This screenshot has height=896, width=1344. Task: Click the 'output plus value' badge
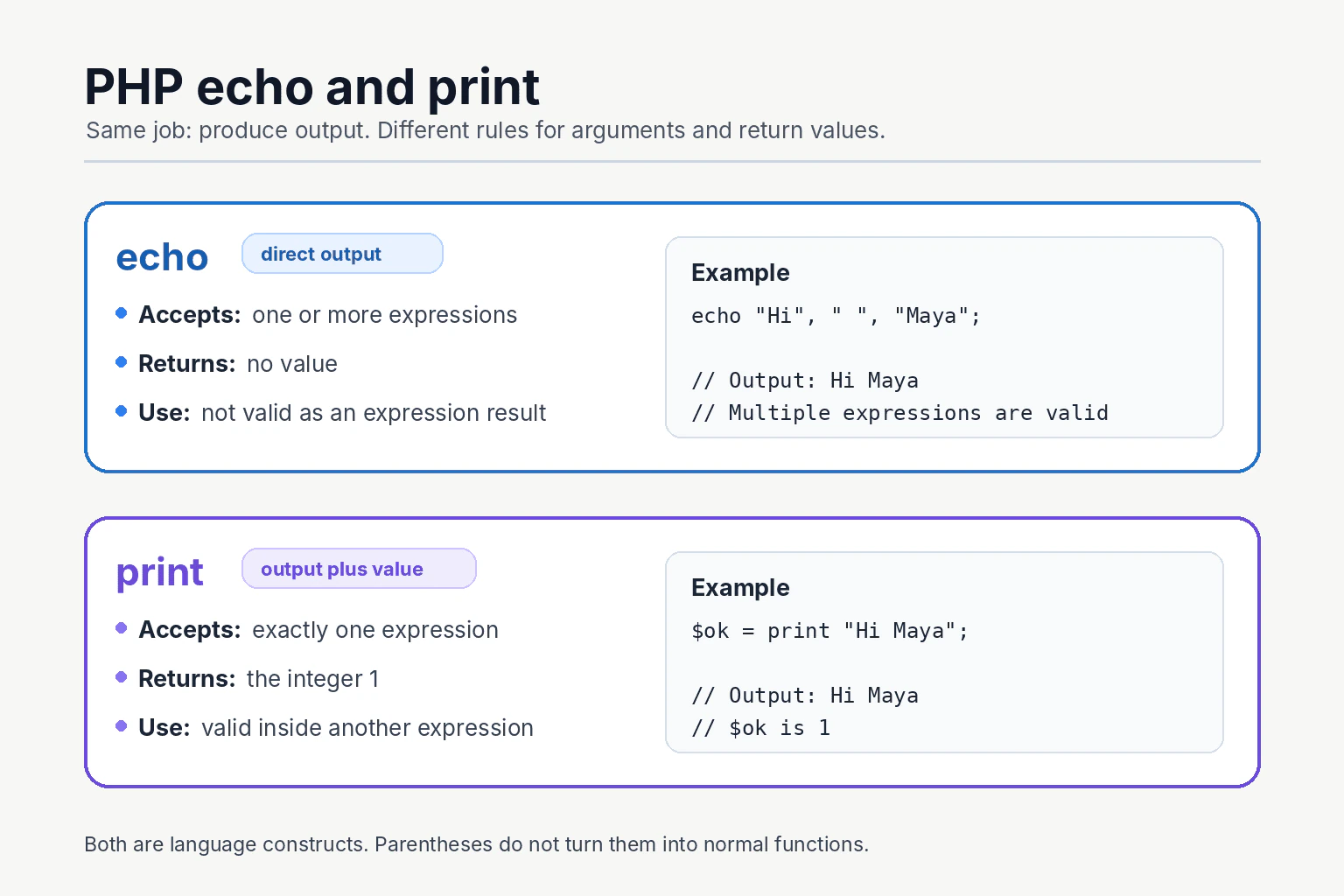click(359, 569)
